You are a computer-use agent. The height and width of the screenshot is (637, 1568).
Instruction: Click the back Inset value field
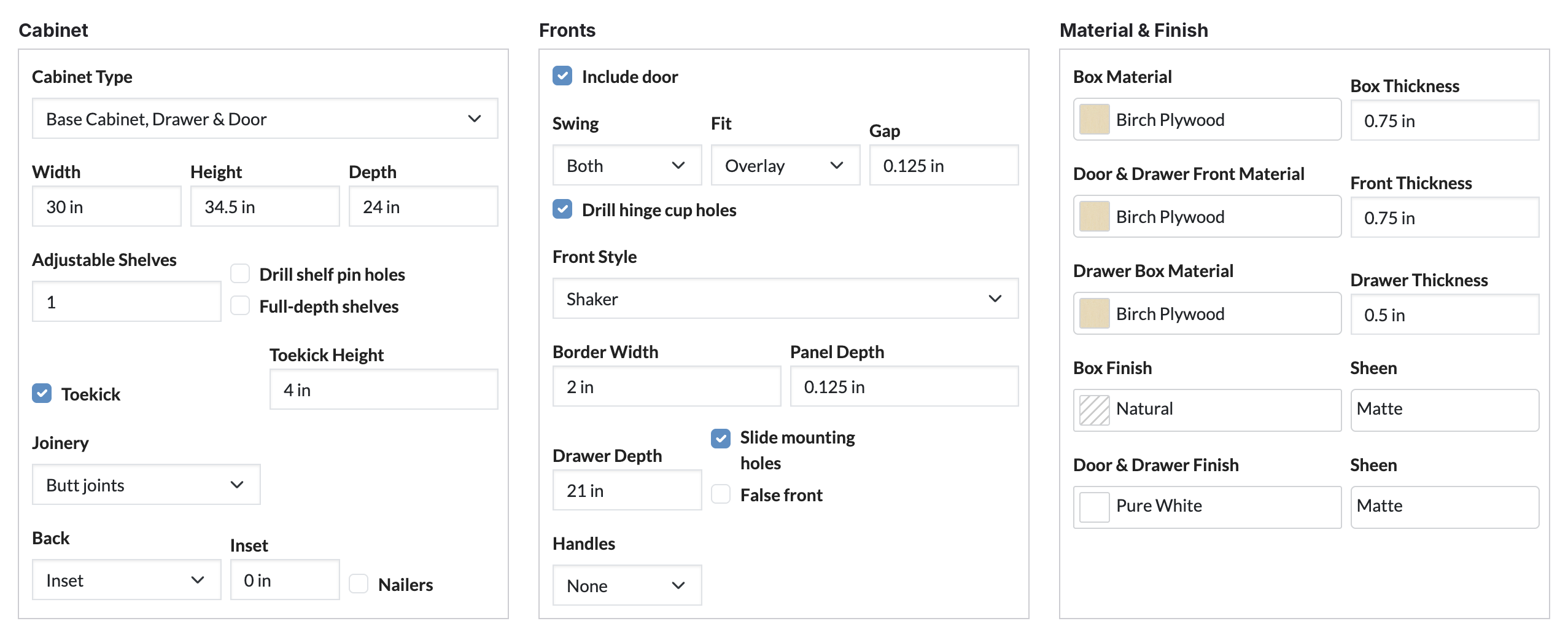click(285, 580)
